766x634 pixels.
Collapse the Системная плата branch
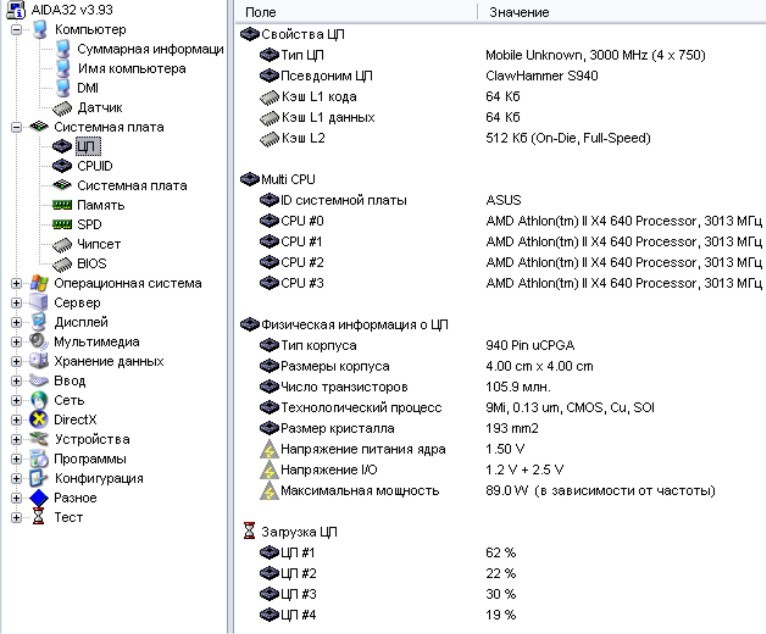click(x=16, y=127)
